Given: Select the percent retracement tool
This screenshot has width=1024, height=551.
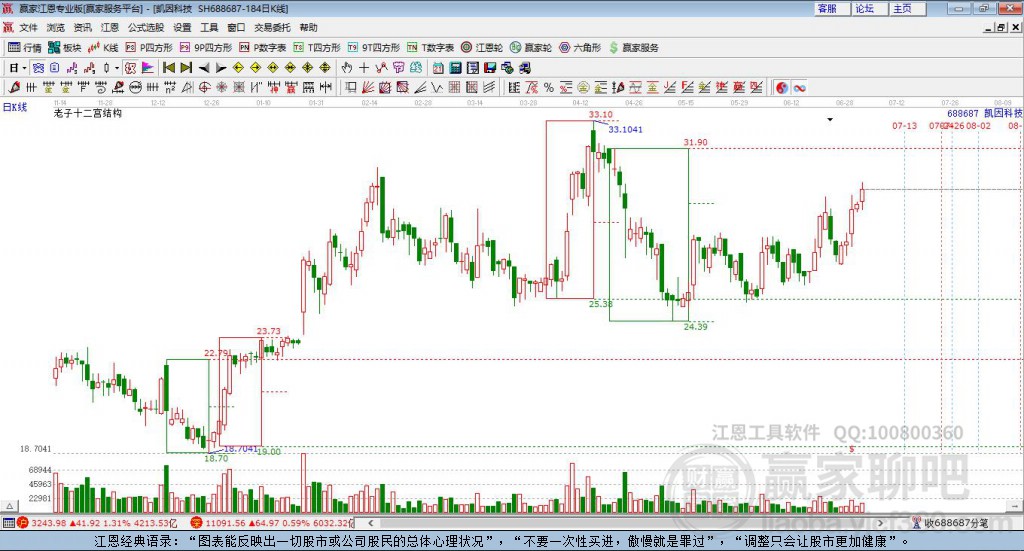Looking at the screenshot, I should click(549, 87).
